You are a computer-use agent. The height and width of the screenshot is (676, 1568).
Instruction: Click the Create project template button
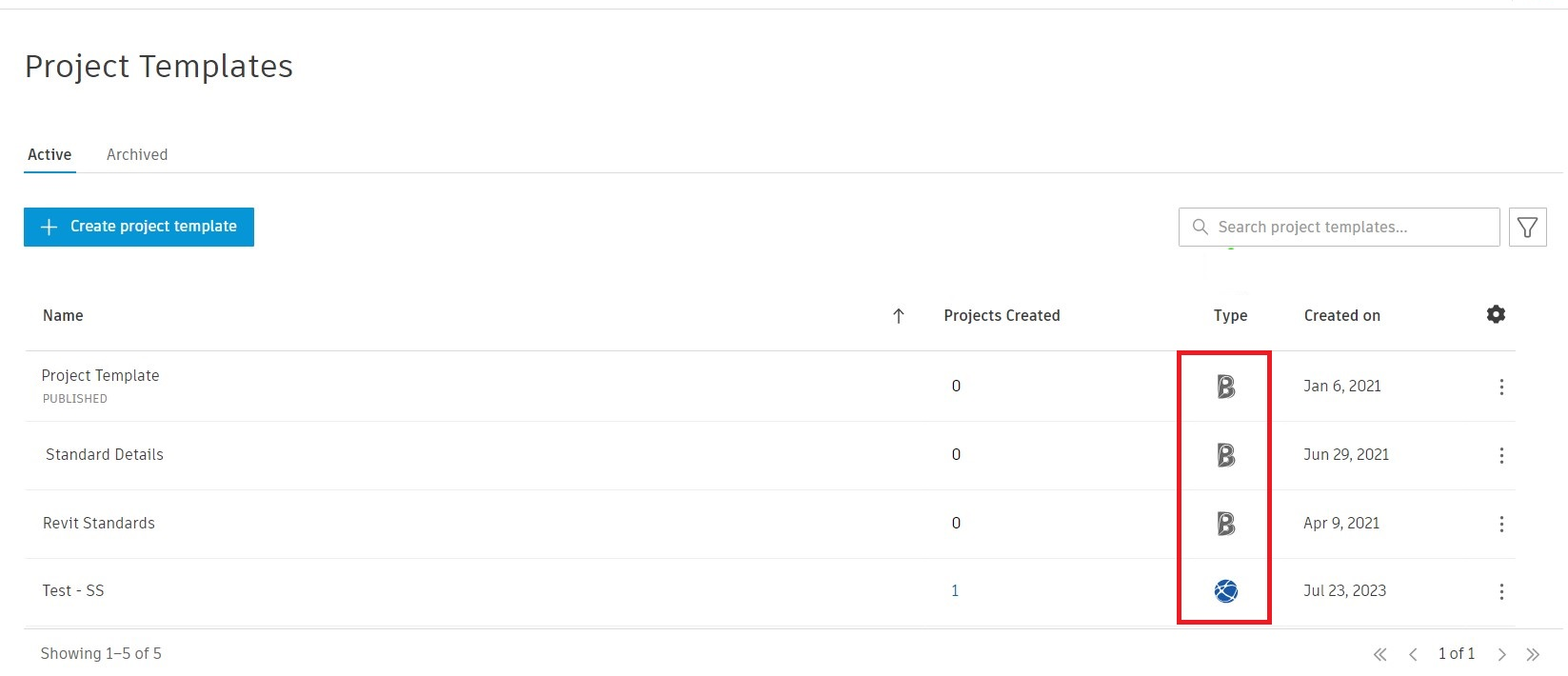pyautogui.click(x=139, y=227)
